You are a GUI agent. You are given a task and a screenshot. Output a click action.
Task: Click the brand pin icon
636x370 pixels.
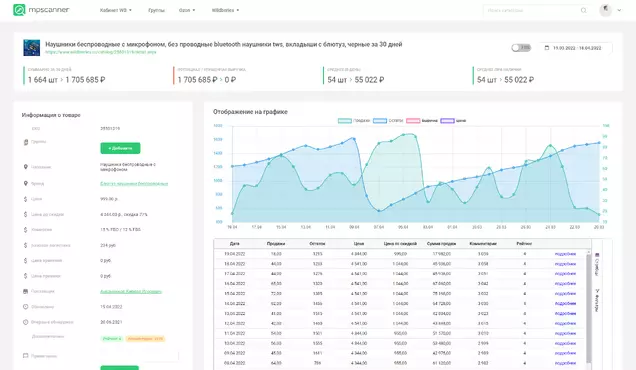[26, 183]
